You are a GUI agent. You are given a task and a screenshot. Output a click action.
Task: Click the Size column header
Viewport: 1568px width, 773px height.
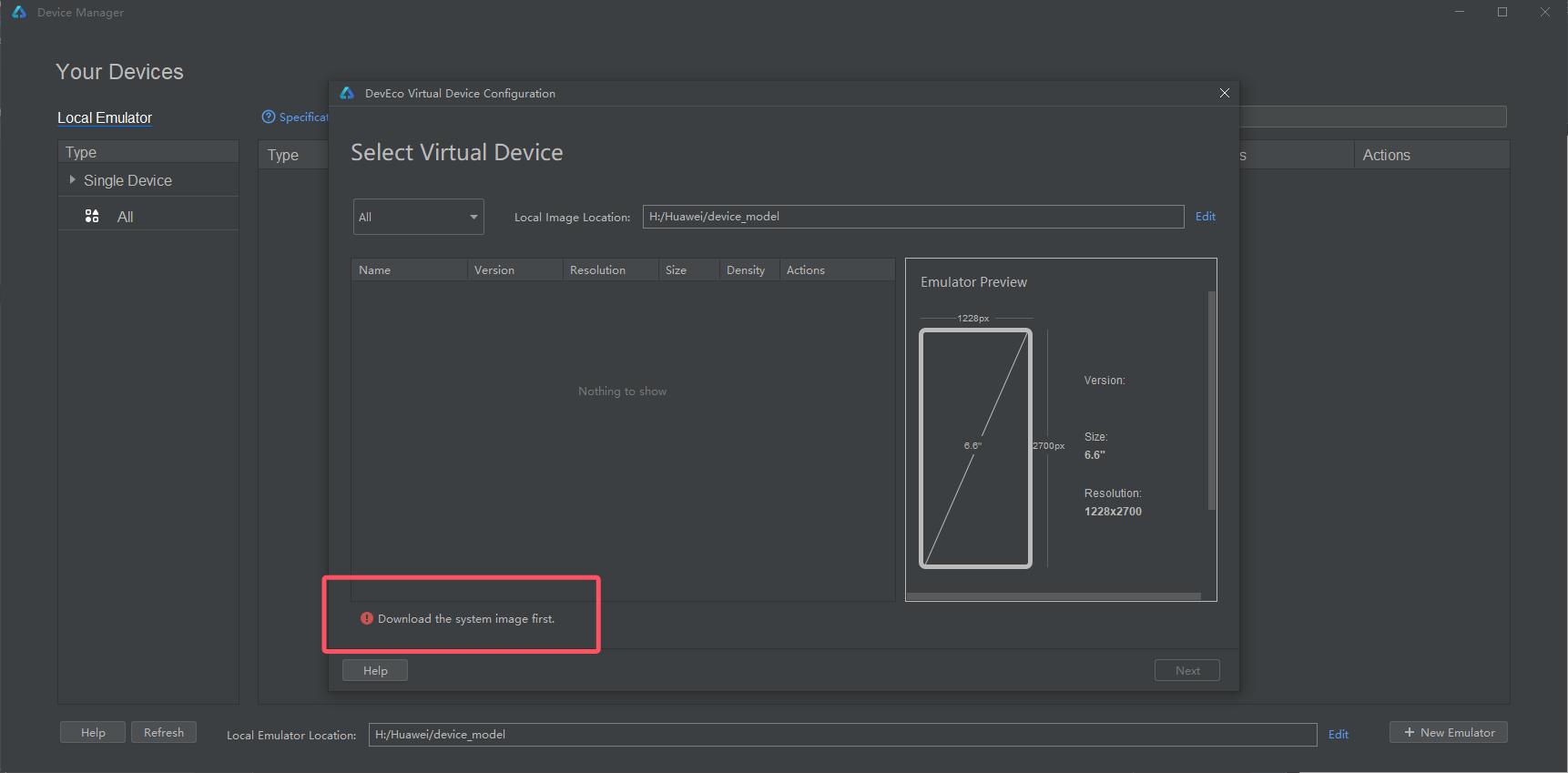point(688,270)
